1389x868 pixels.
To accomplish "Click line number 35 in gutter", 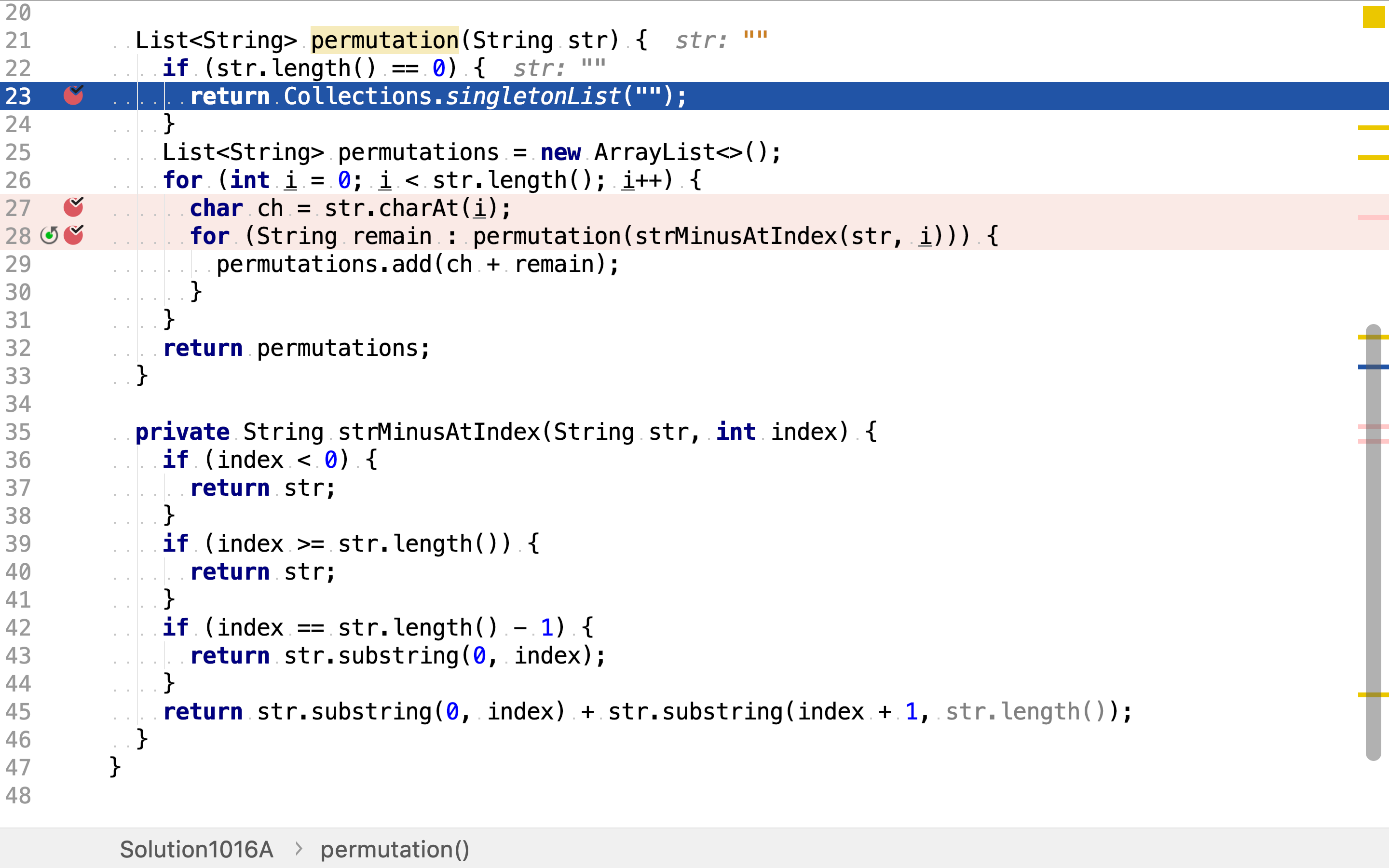I will click(18, 432).
